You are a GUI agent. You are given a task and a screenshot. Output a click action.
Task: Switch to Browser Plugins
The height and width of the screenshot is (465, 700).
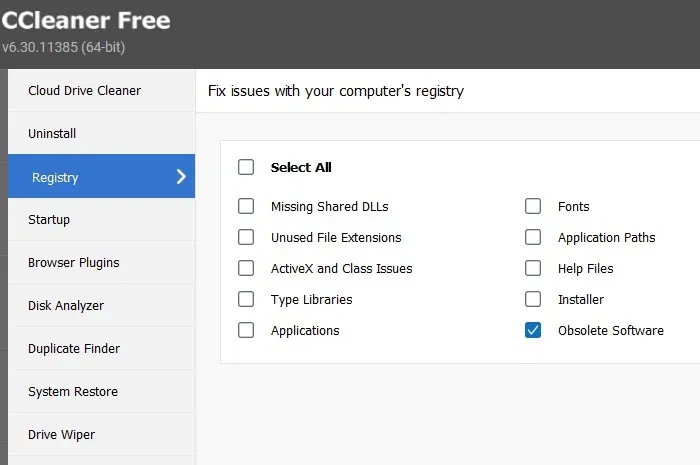101,262
